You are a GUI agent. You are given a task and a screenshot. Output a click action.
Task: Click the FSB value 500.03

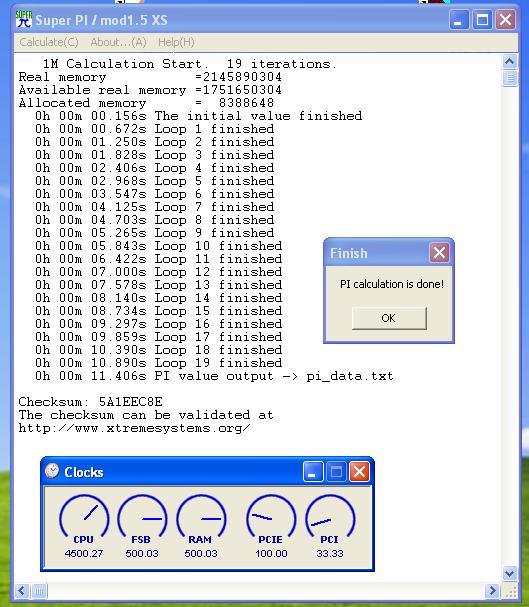click(142, 553)
